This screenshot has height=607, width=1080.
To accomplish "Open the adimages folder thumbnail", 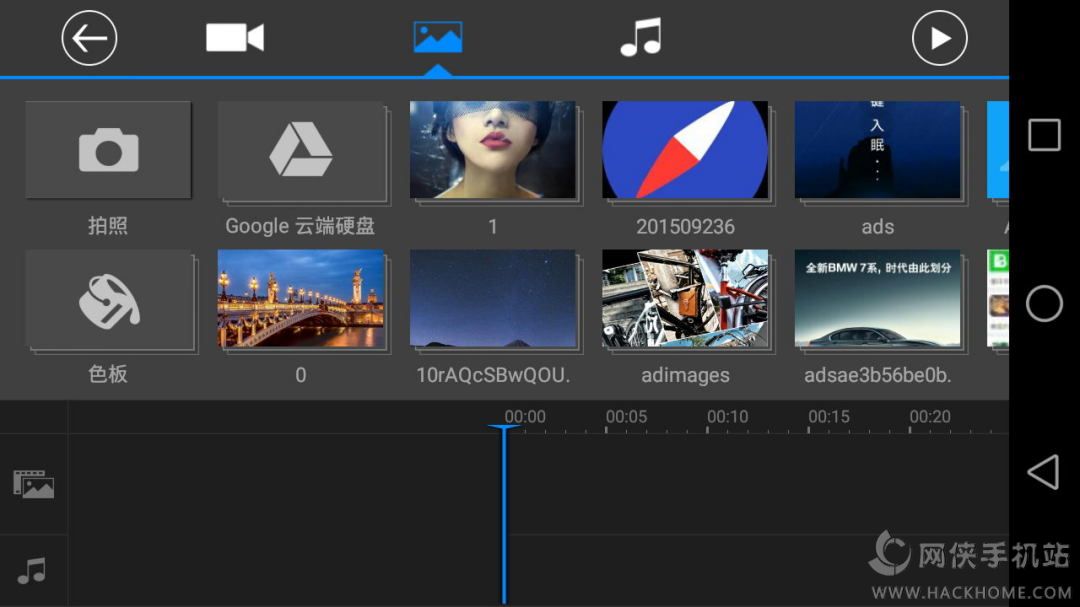I will [685, 299].
